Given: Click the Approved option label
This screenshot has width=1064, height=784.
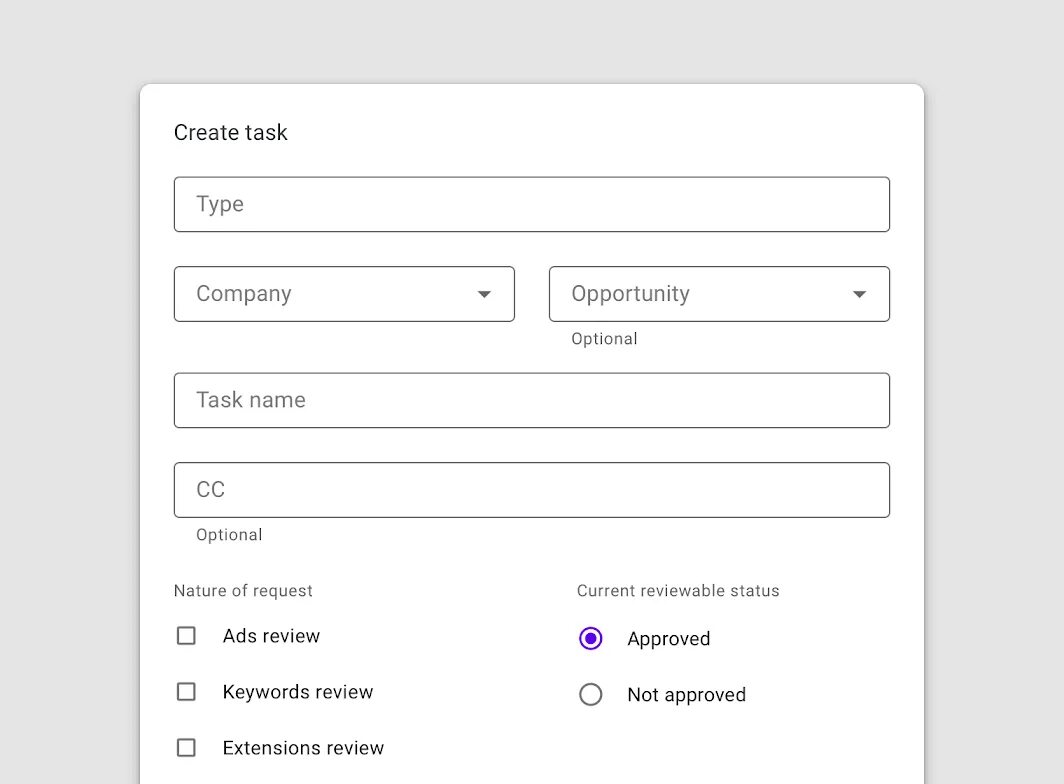Looking at the screenshot, I should [669, 639].
